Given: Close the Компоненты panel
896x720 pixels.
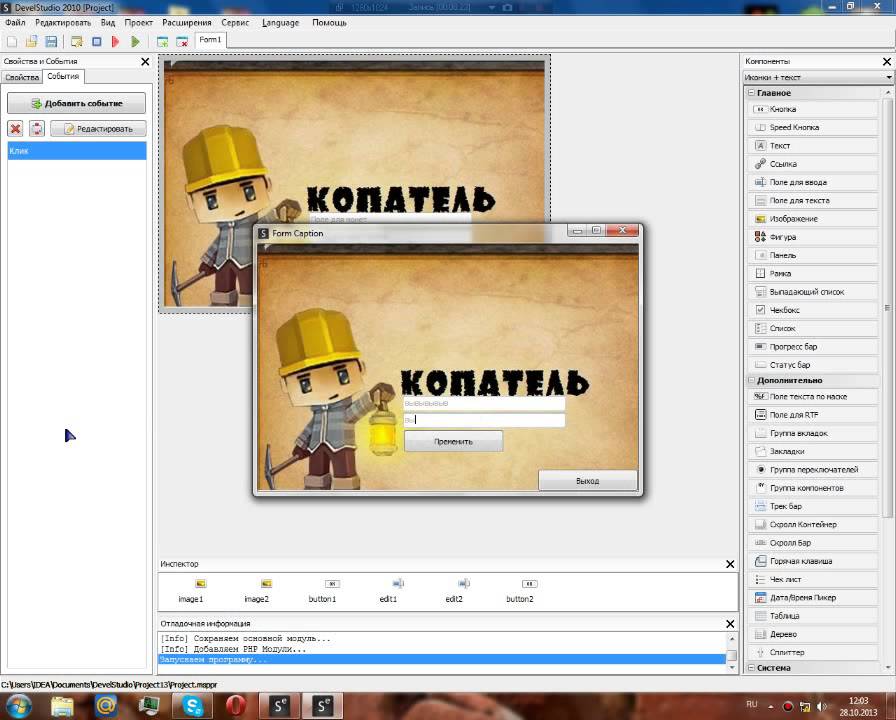Looking at the screenshot, I should [887, 61].
